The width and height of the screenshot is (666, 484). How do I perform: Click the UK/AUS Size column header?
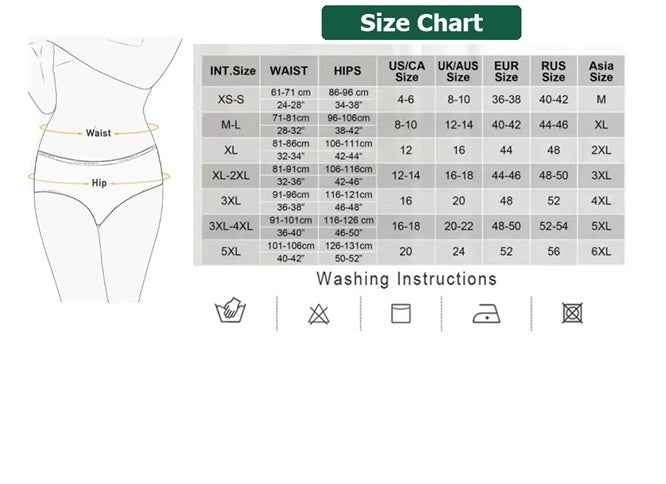coord(458,71)
